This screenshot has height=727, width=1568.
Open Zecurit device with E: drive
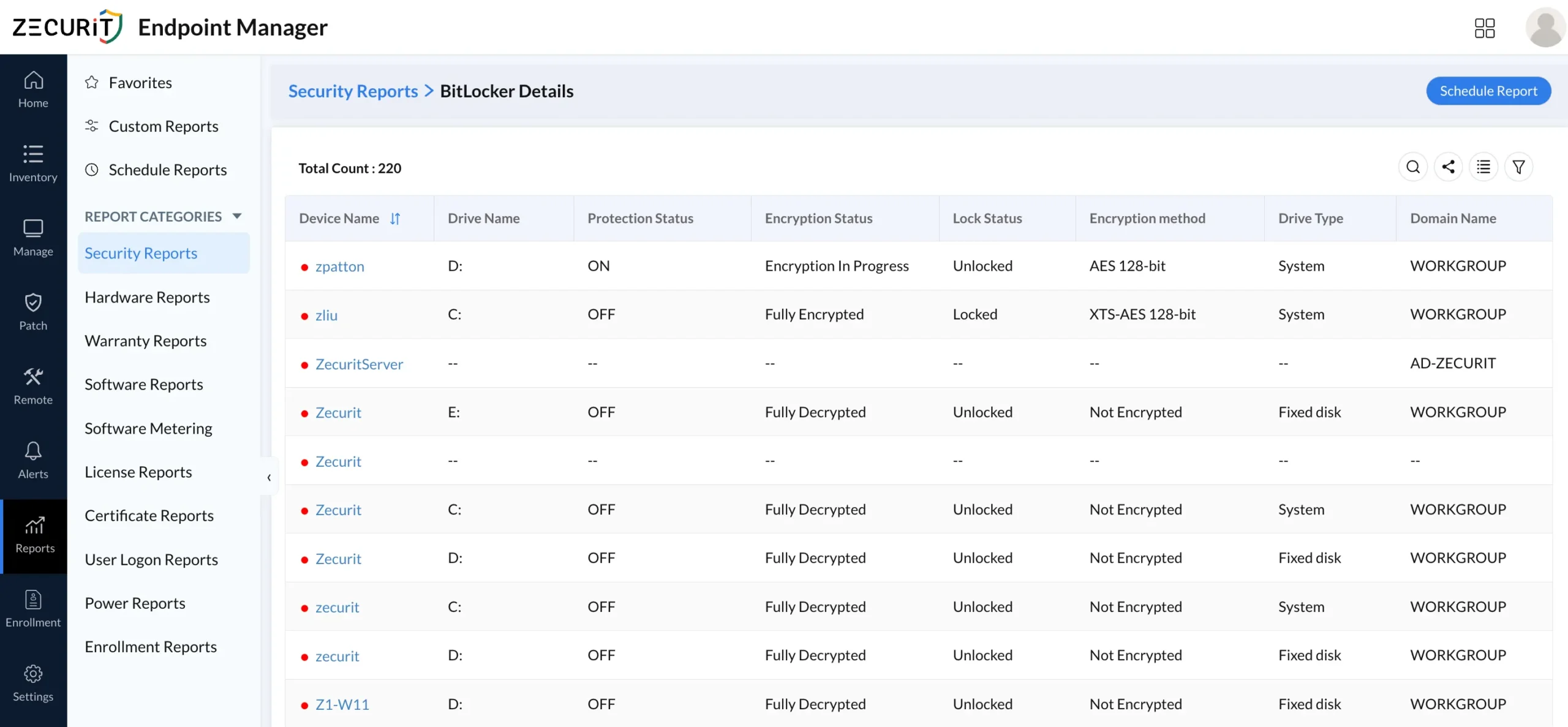coord(338,412)
